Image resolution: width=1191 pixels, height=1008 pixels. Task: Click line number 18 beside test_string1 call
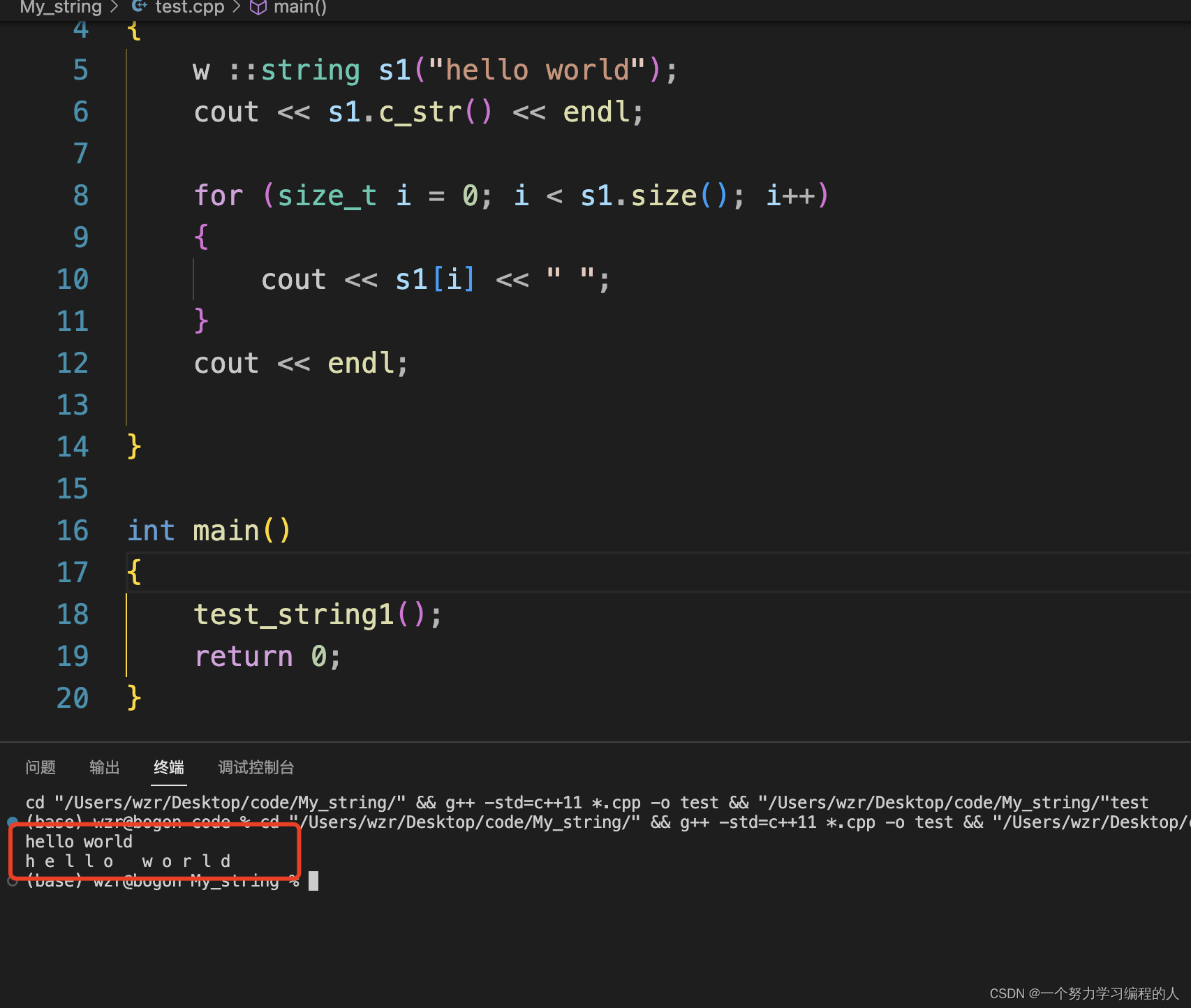coord(73,614)
